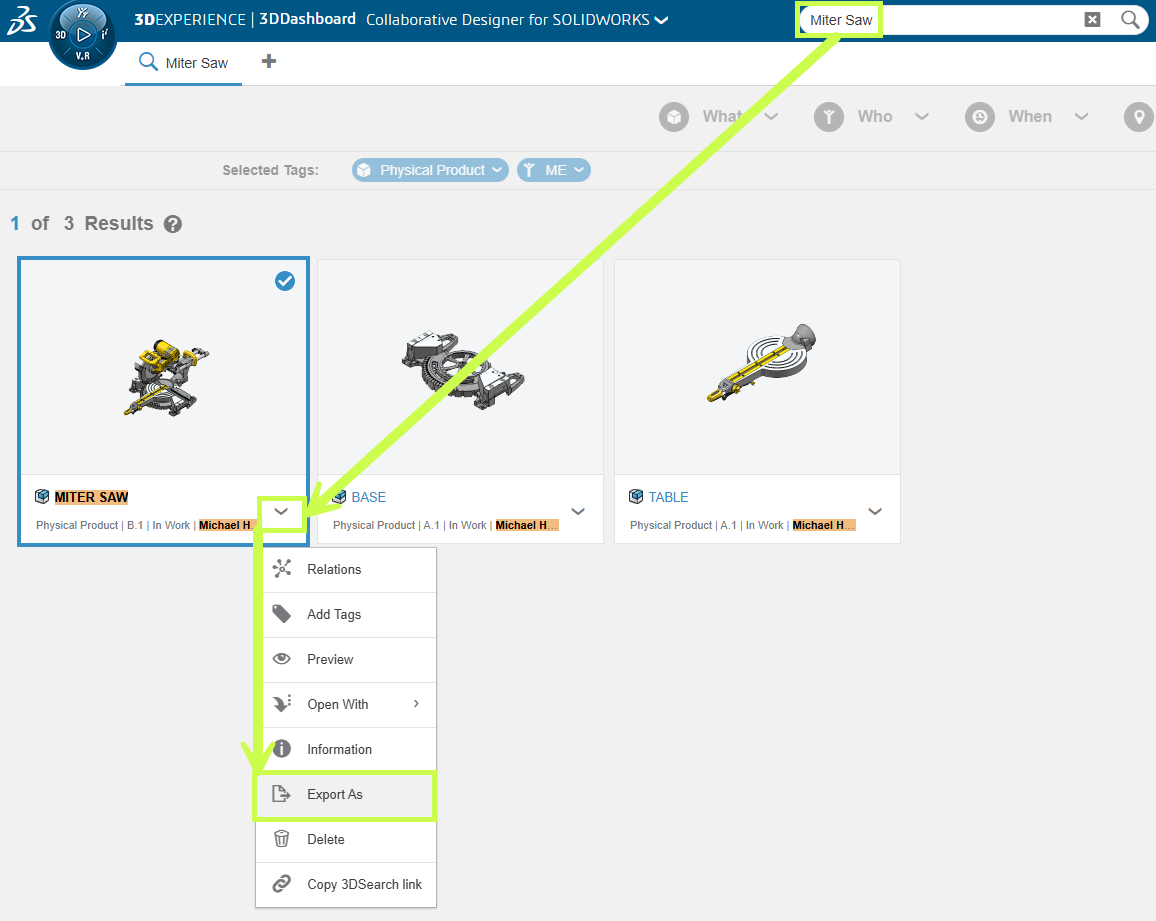Uncheck the MITER SAW selection checkmark
The height and width of the screenshot is (921, 1156).
[x=285, y=281]
